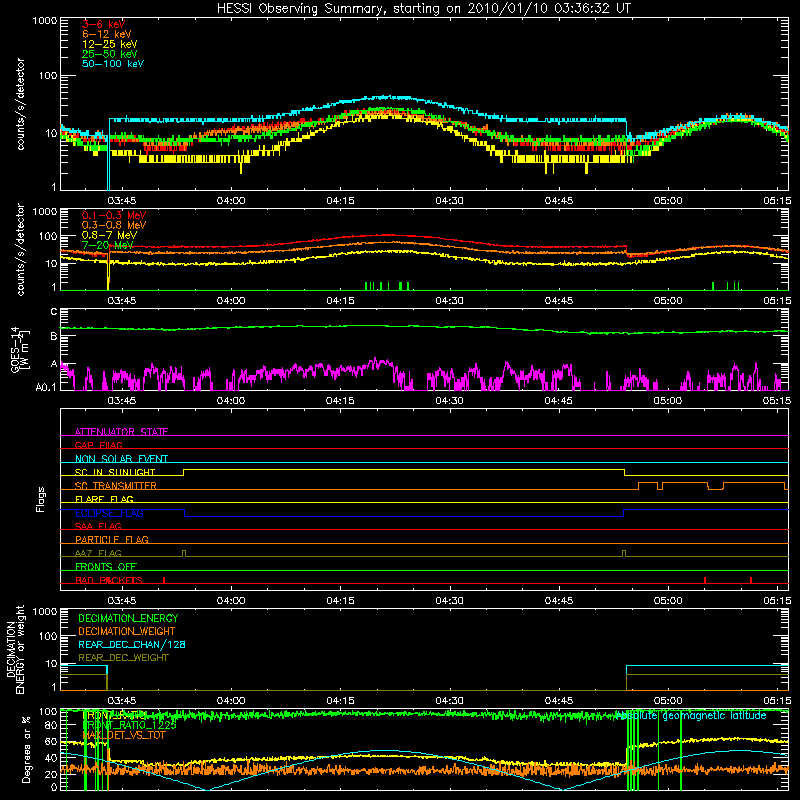Select the FRONTS_OFF flag label
Image resolution: width=800 pixels, height=800 pixels.
(106, 567)
